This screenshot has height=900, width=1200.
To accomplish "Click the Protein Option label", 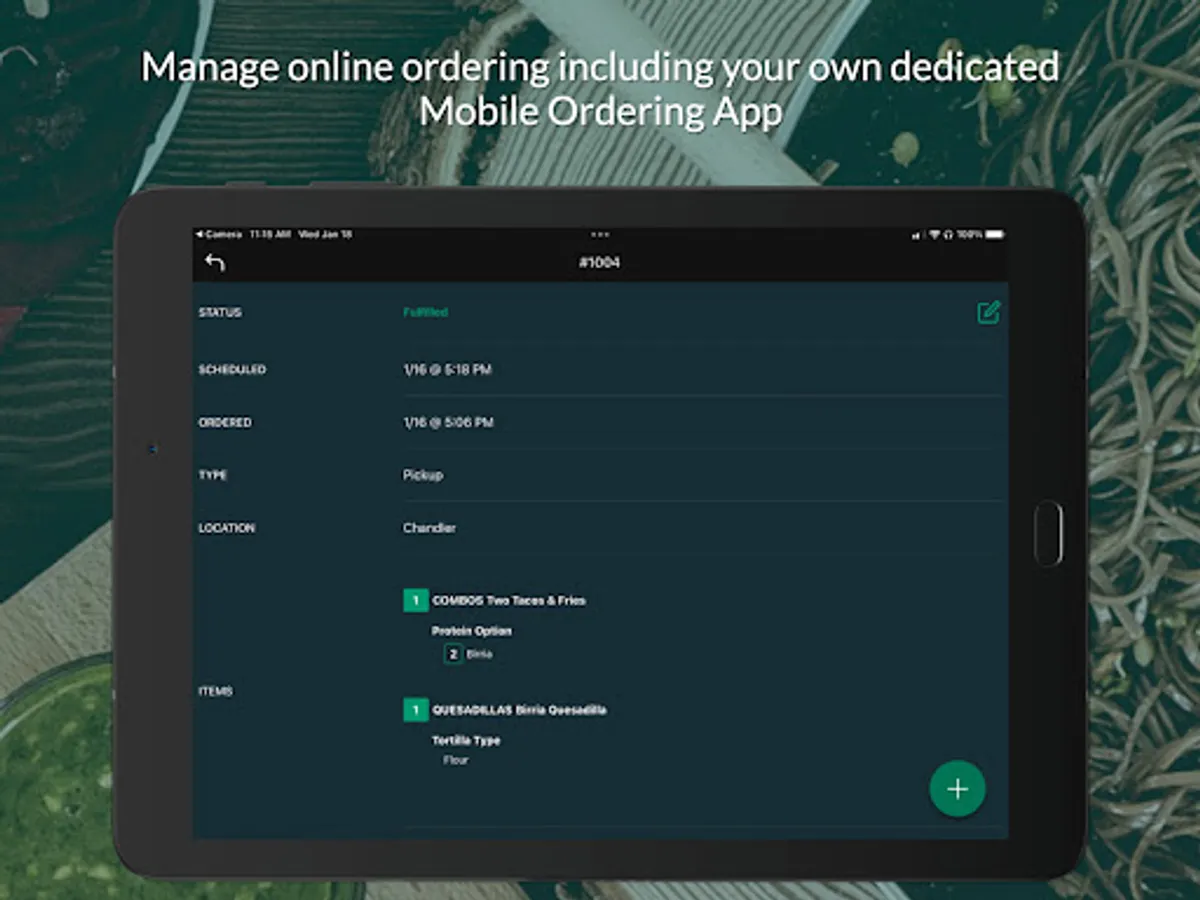I will click(472, 631).
